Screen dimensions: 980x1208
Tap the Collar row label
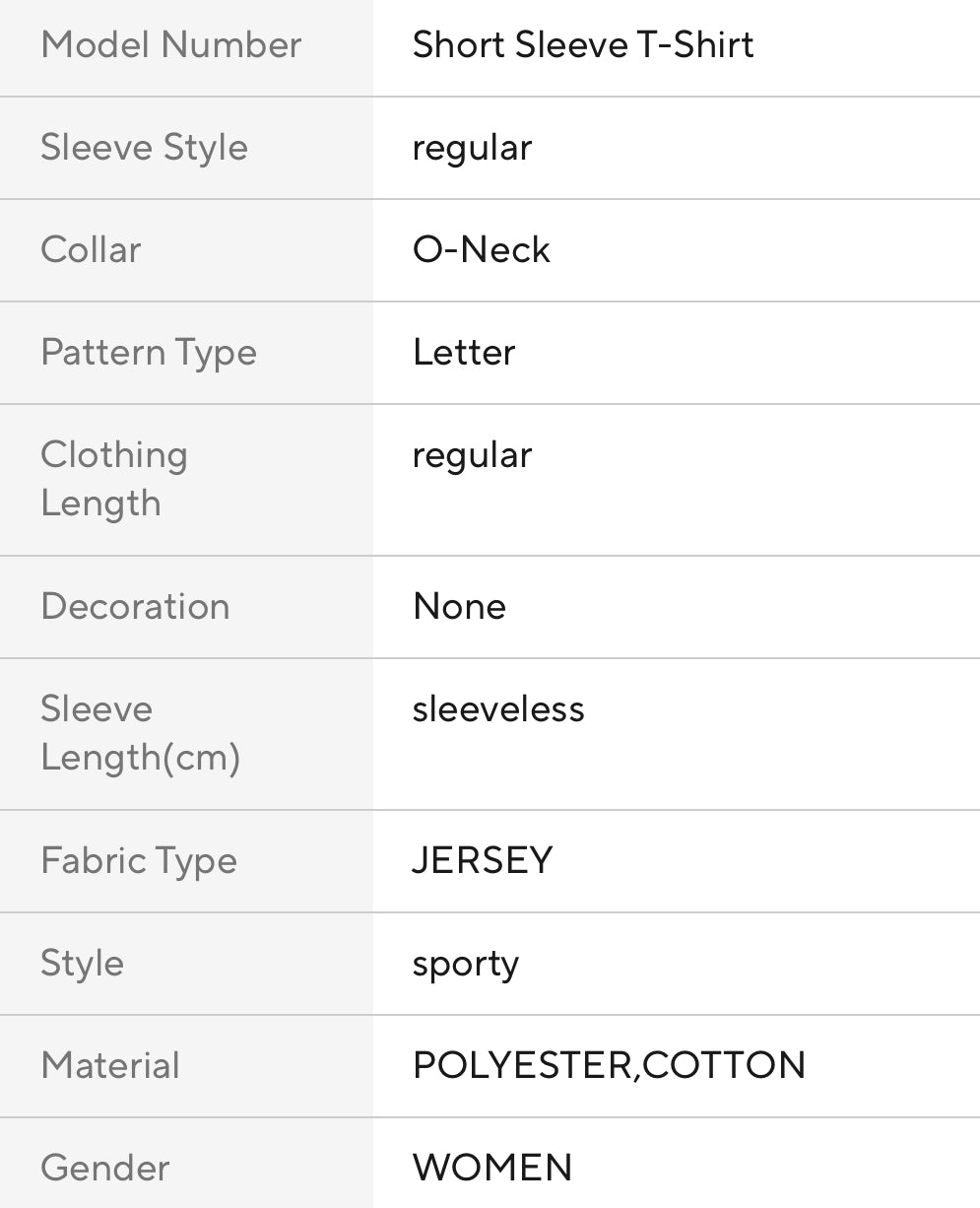coord(91,250)
